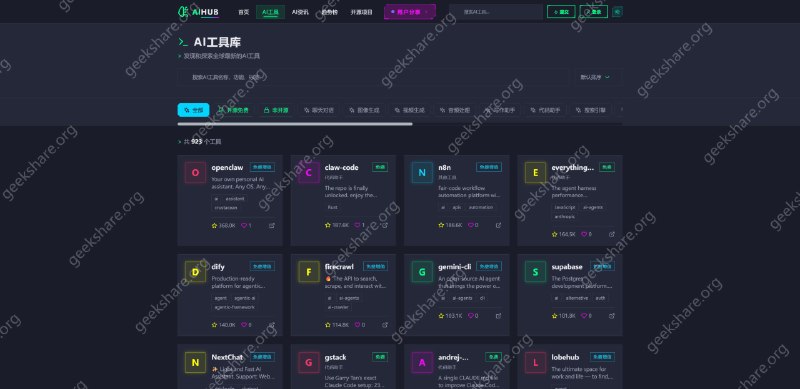The image size is (800, 389).
Task: Open everything card external link icon
Action: (x=612, y=234)
